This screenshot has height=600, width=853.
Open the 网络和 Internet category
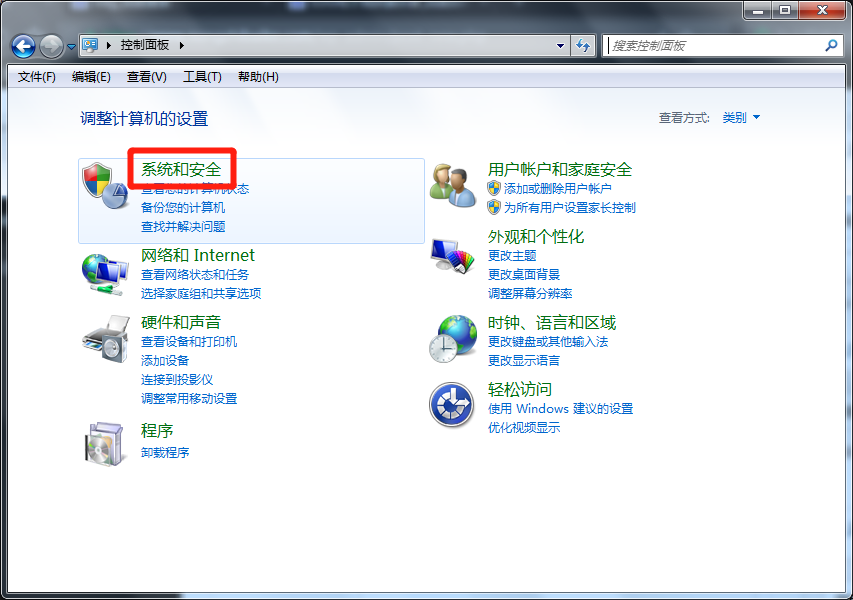197,255
